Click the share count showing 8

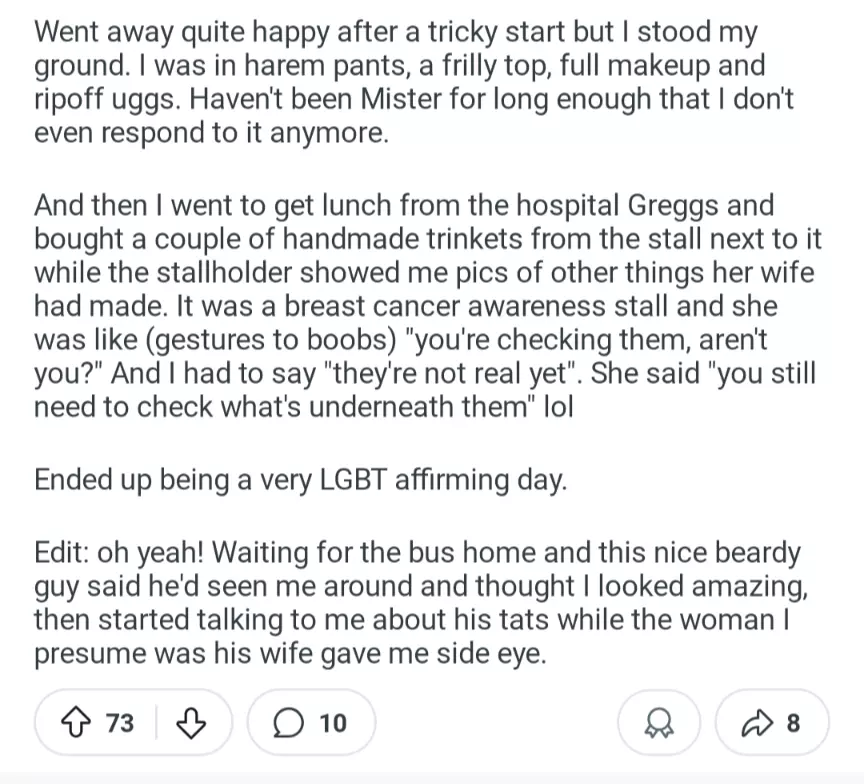[x=793, y=722]
